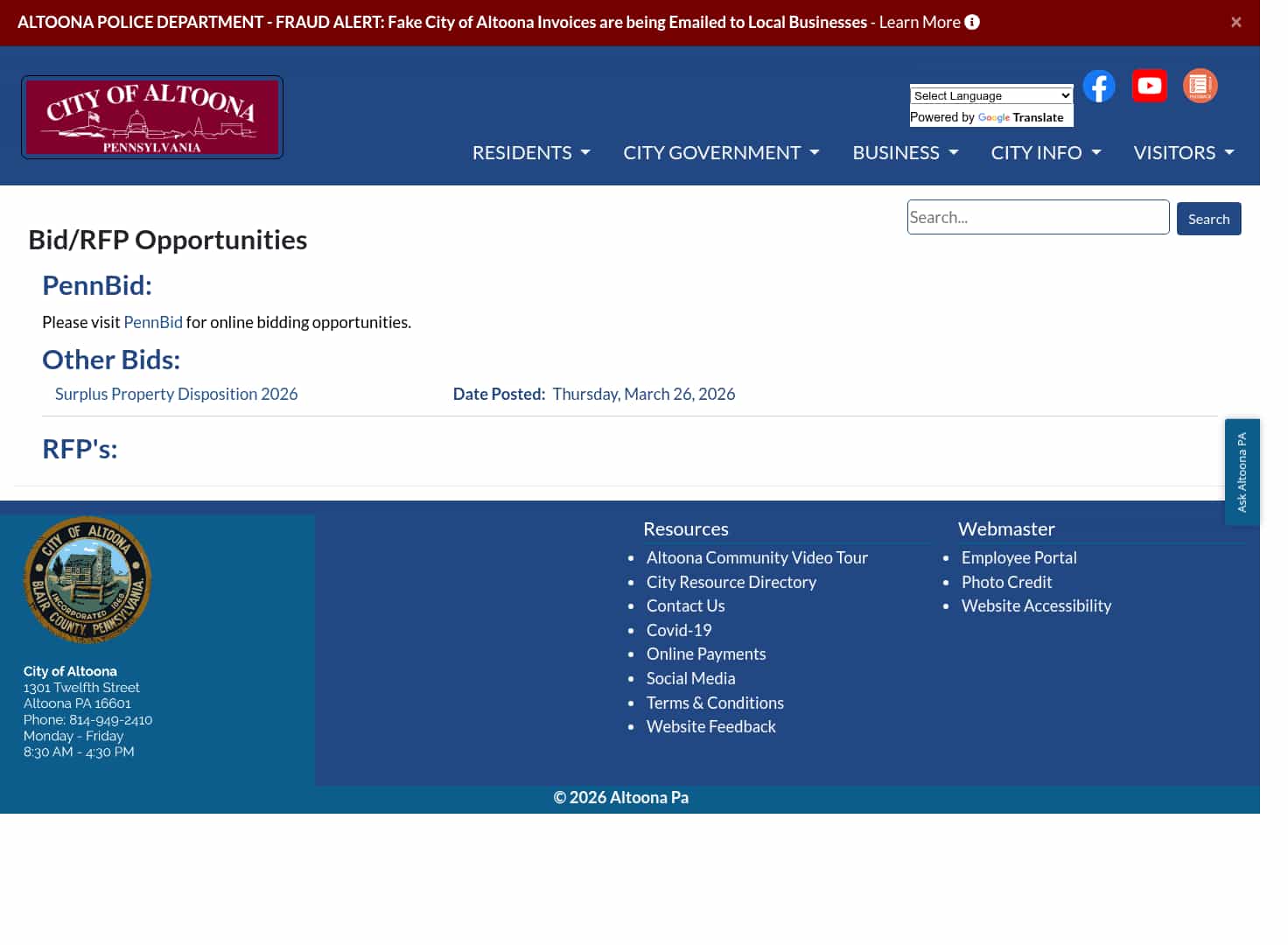This screenshot has width=1288, height=945.
Task: Open the Covid-19 resource link
Action: pyautogui.click(x=679, y=630)
